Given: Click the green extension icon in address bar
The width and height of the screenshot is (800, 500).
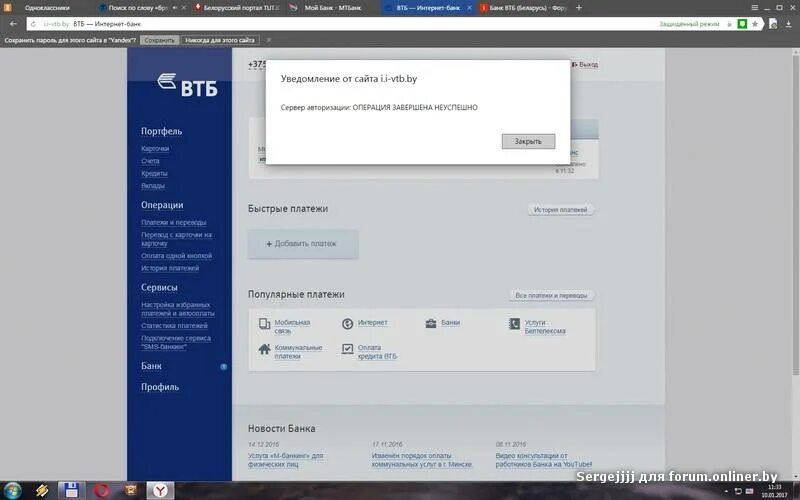Looking at the screenshot, I should 742,24.
